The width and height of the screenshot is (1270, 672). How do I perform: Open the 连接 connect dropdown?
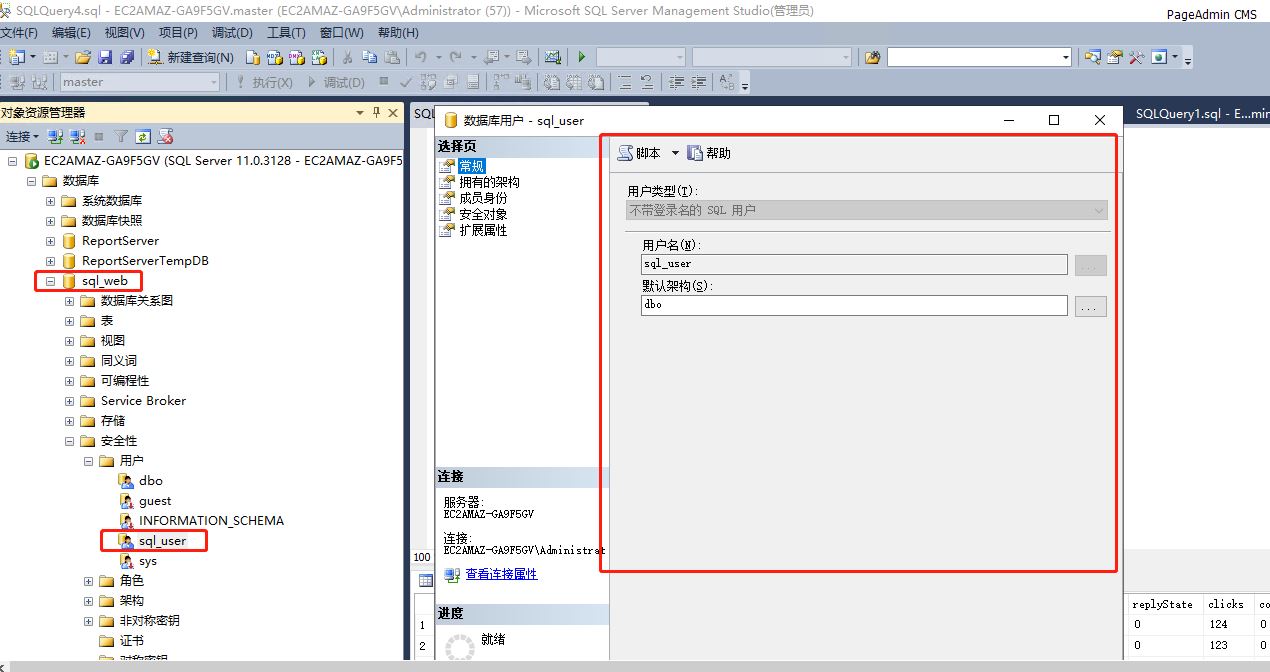click(22, 136)
